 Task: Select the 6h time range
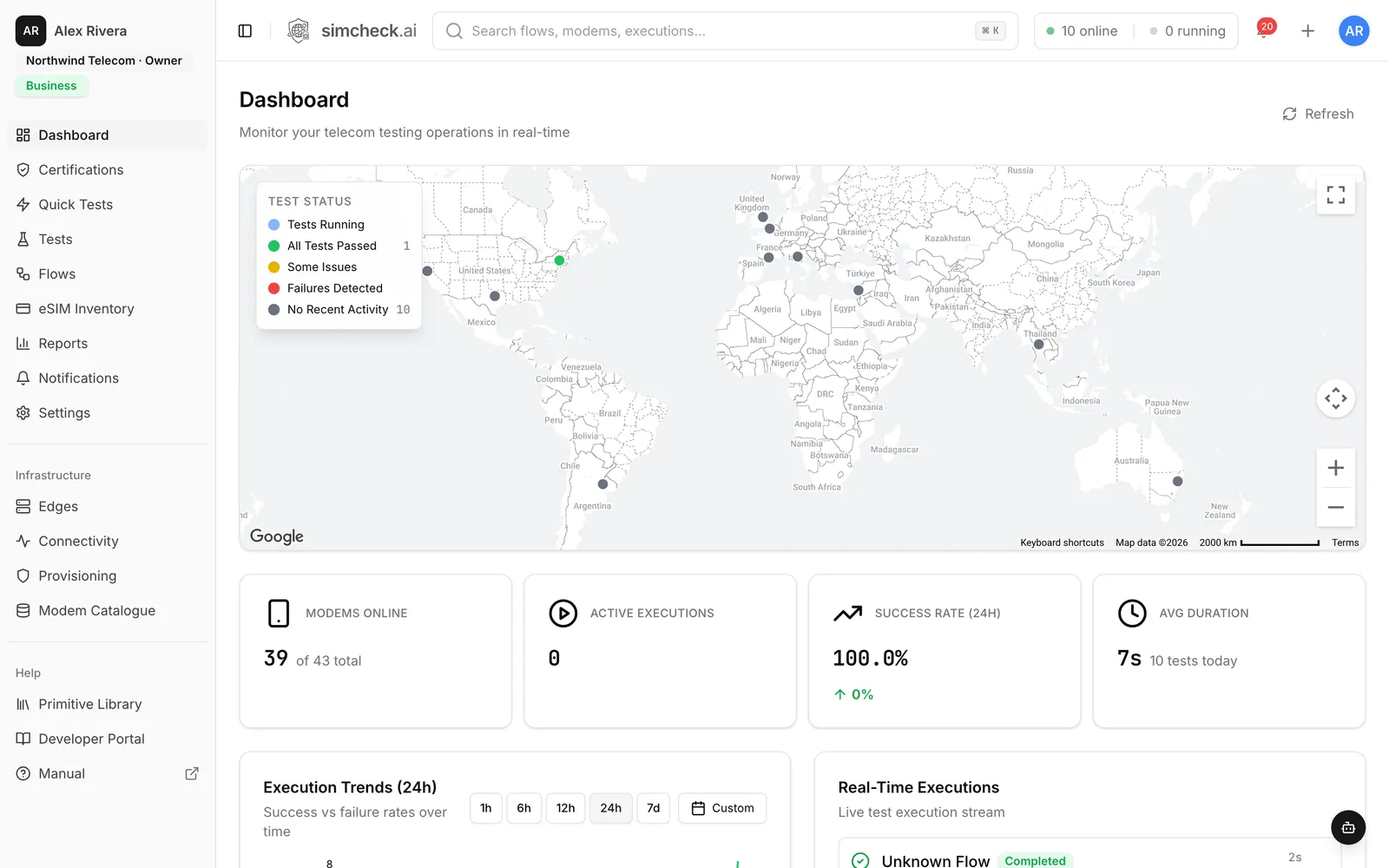point(524,808)
